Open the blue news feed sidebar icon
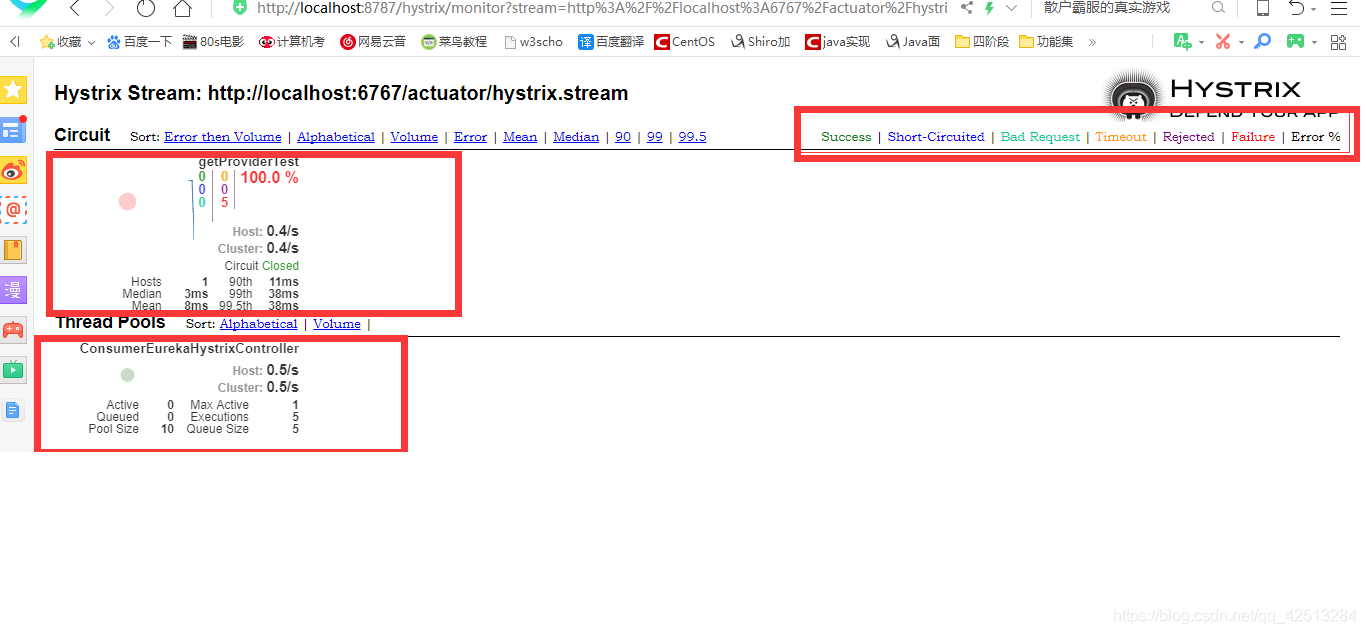Image resolution: width=1366 pixels, height=634 pixels. pyautogui.click(x=12, y=130)
